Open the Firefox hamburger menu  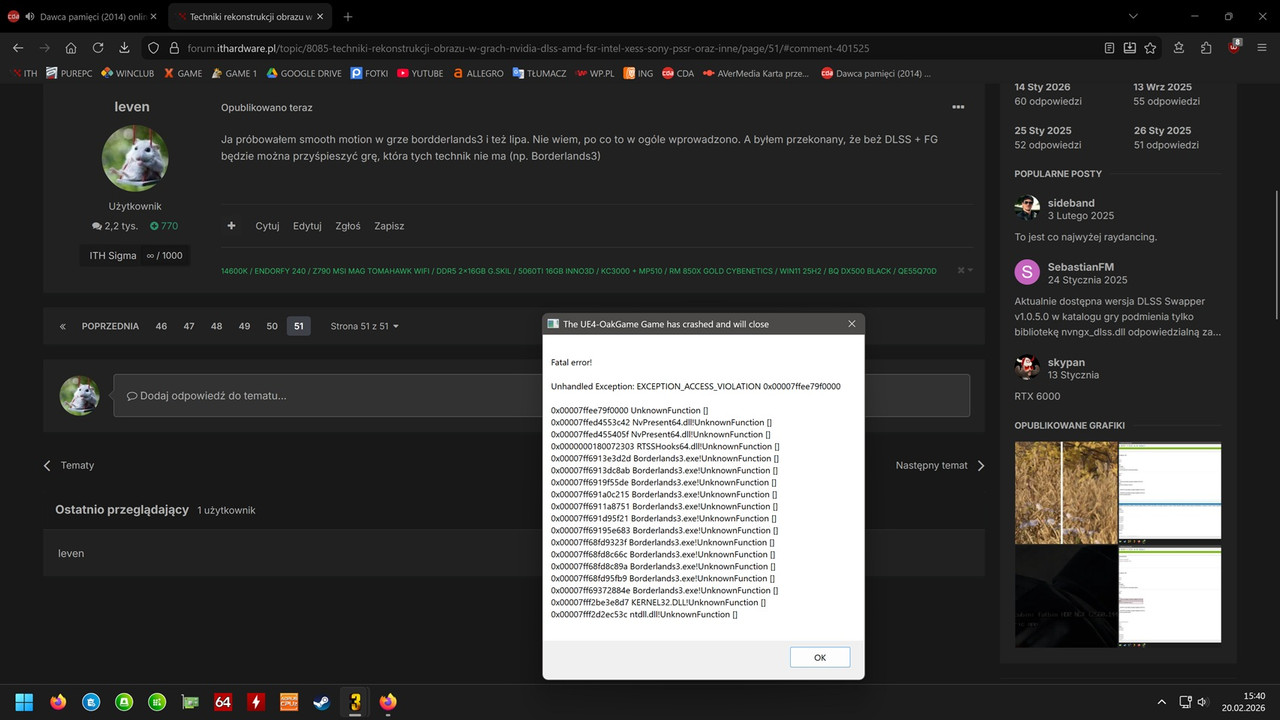click(x=1262, y=48)
